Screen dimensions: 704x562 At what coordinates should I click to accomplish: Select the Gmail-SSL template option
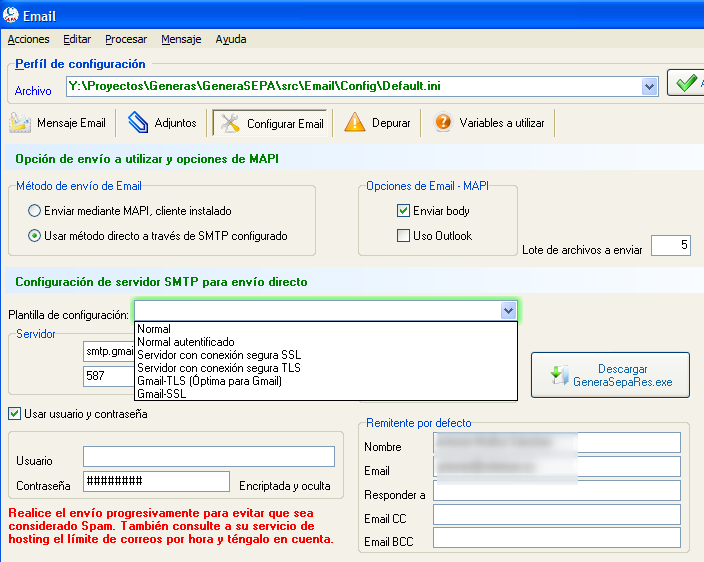326,394
